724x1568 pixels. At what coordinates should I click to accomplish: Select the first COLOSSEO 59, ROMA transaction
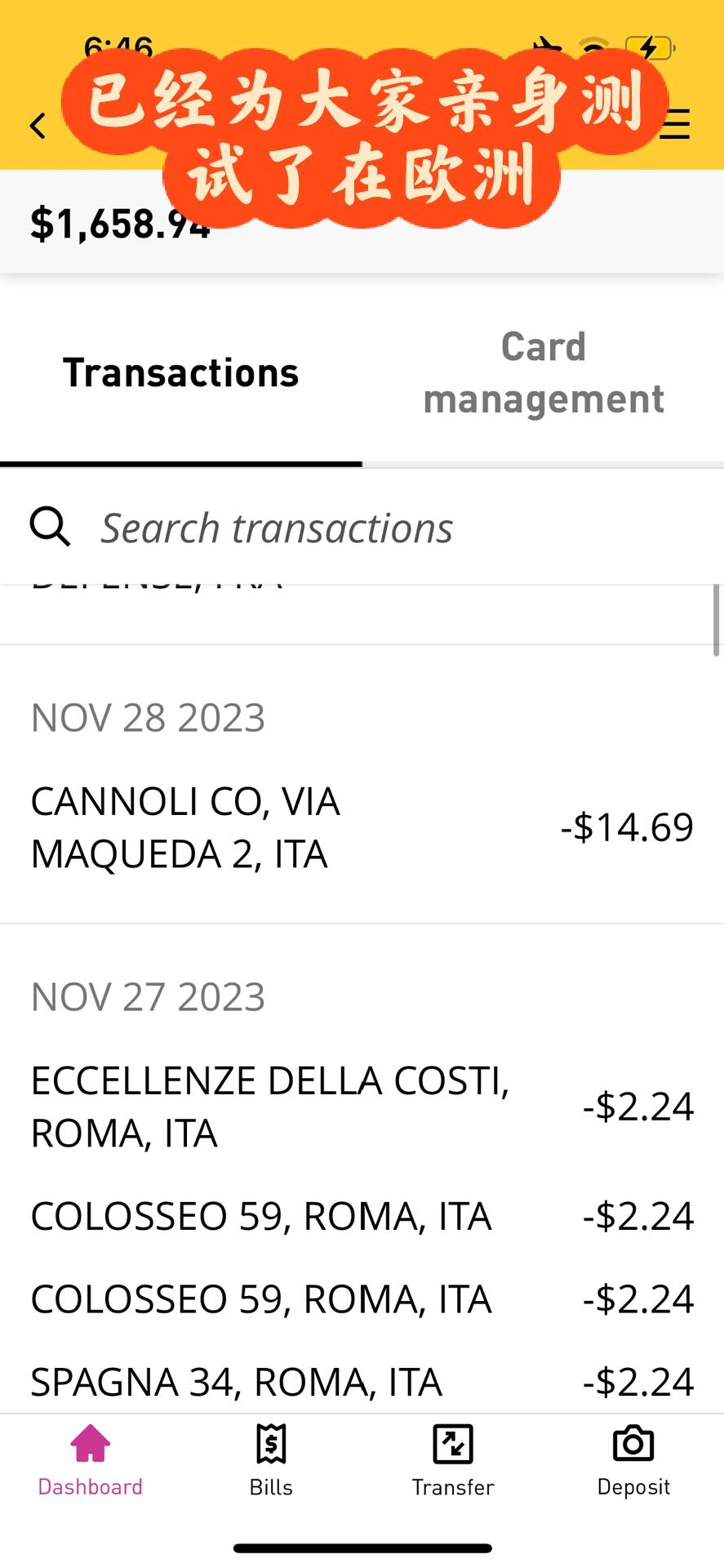click(x=362, y=1216)
